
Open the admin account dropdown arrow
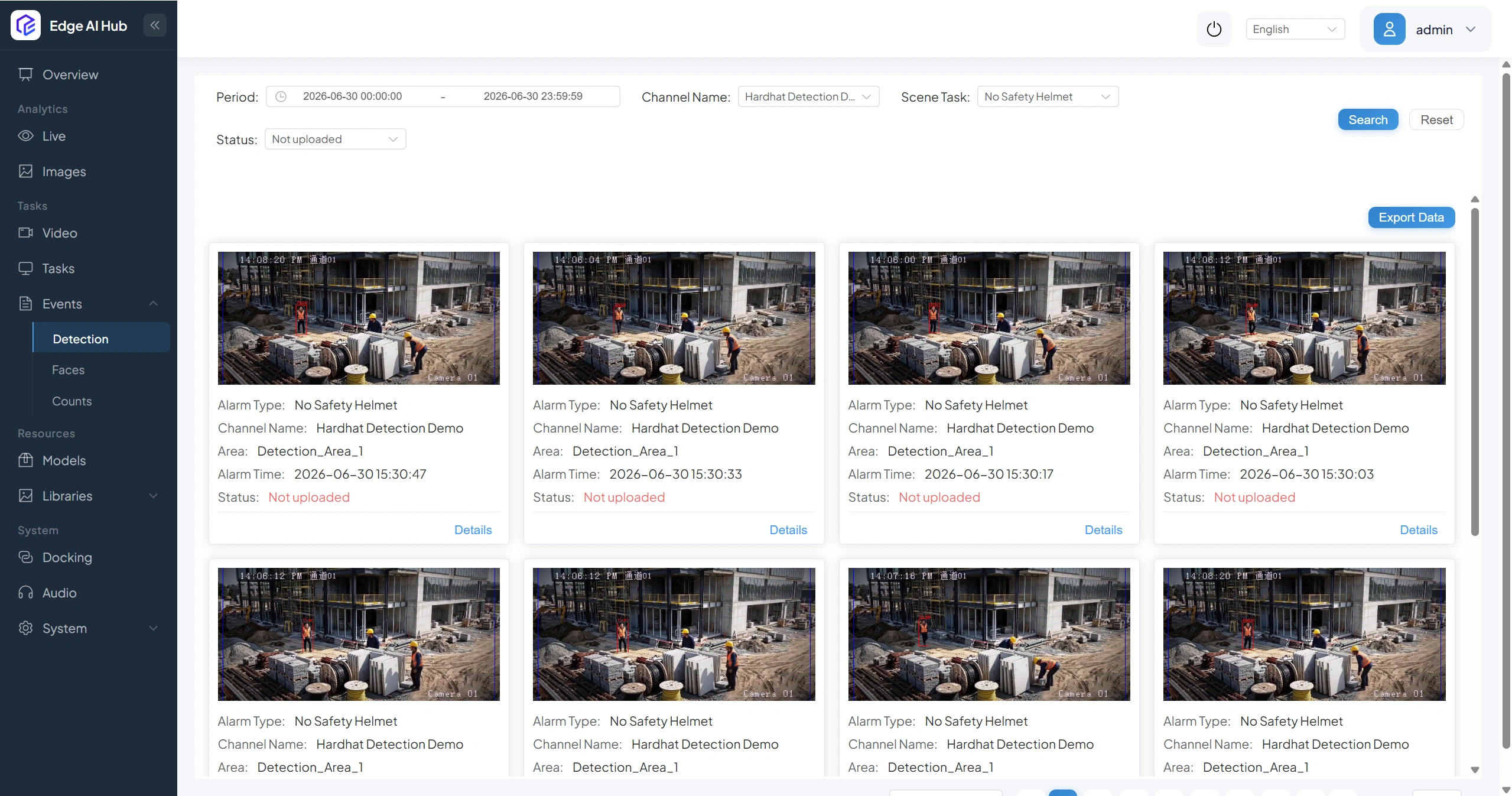[1471, 29]
